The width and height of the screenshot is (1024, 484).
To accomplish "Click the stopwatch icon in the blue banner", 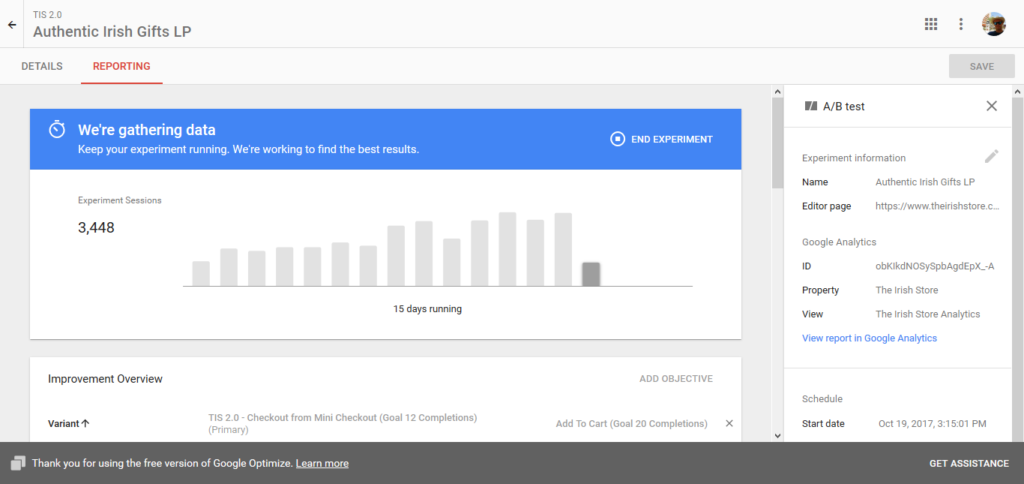I will pyautogui.click(x=57, y=129).
